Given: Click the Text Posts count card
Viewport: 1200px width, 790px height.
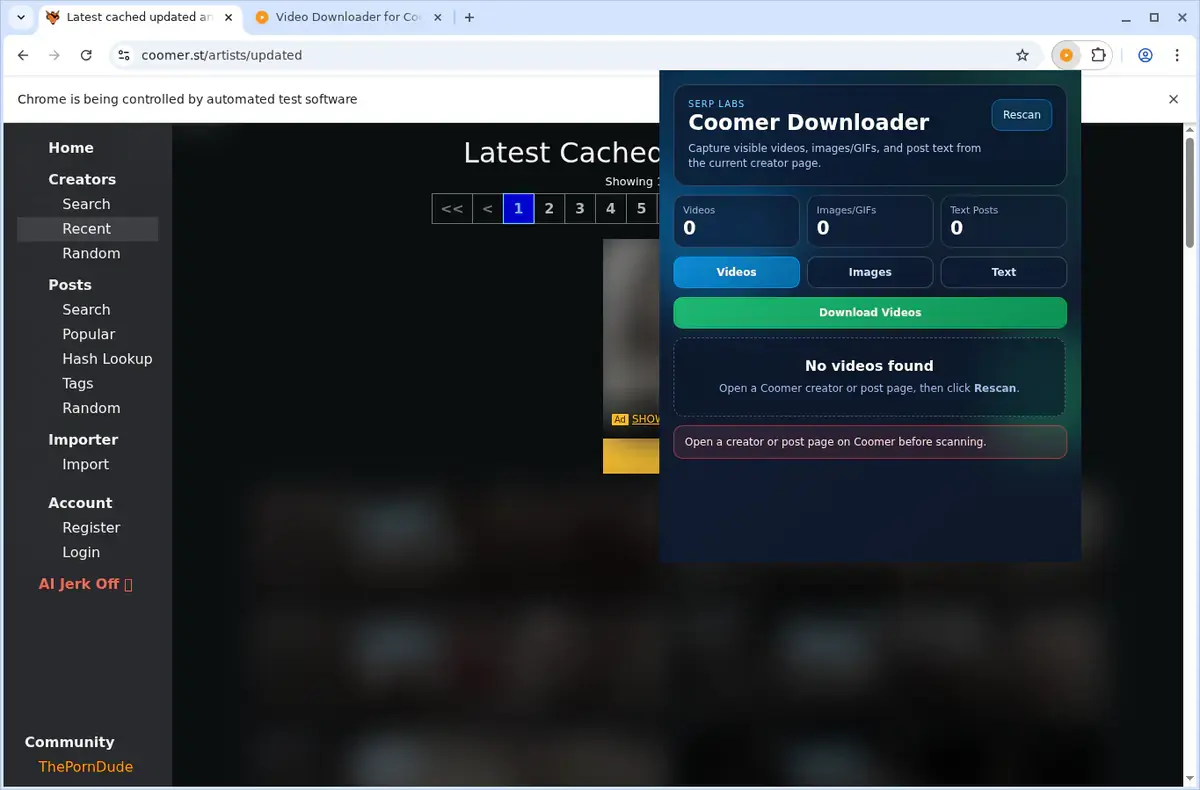Looking at the screenshot, I should [1003, 221].
